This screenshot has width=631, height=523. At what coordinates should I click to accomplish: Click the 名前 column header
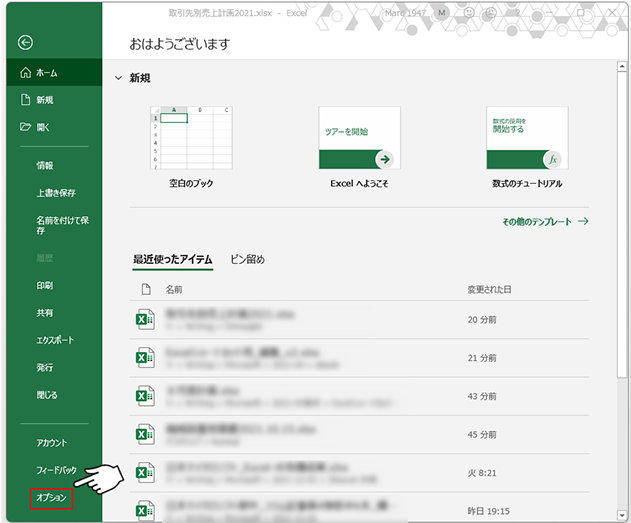coord(174,289)
